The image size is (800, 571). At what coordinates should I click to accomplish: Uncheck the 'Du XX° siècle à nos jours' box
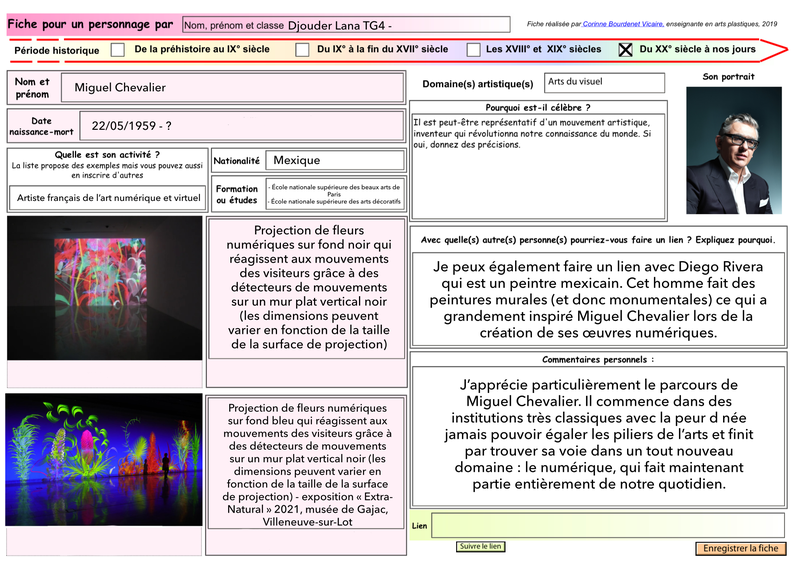tap(626, 49)
